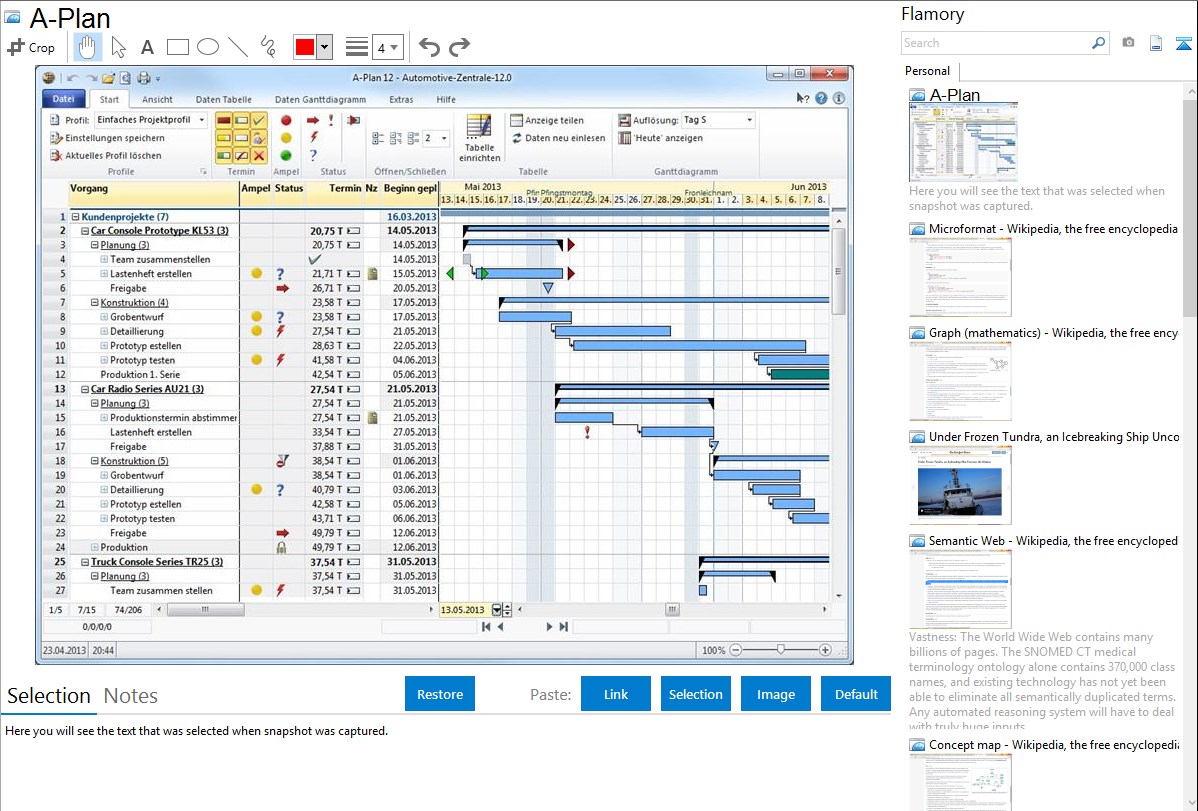Collapse the Kundenprojekte (7) node
This screenshot has height=811, width=1198.
[76, 217]
